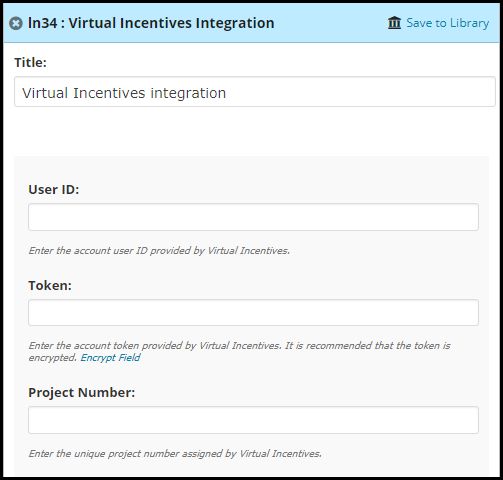This screenshot has width=503, height=480.
Task: Click into the Title text field
Action: coord(255,92)
